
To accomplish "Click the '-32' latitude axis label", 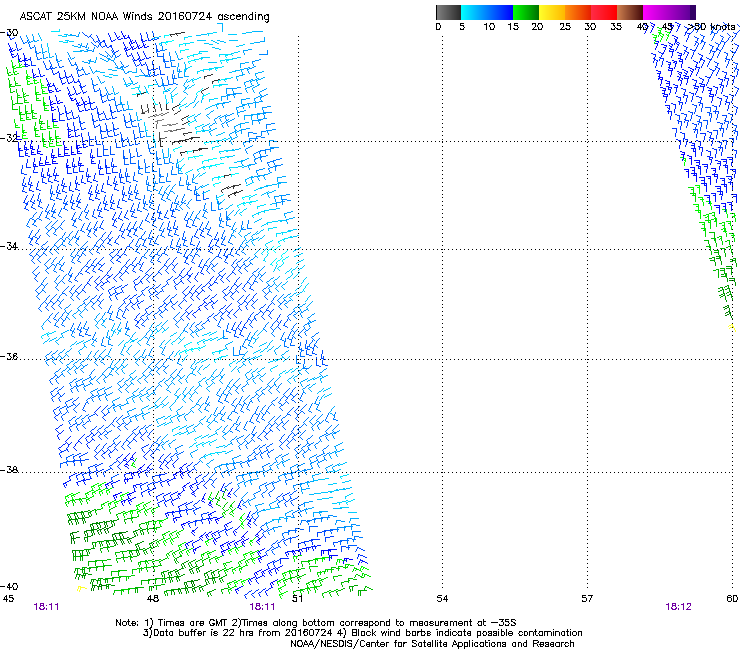I will tap(9, 138).
